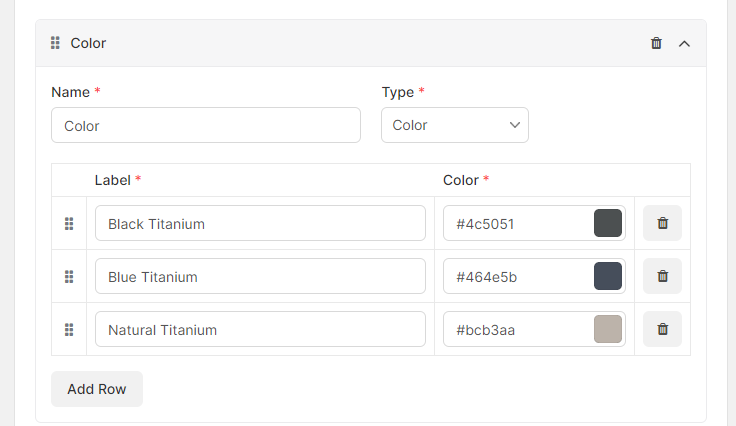Open the Natural Titanium color swatch
Viewport: 736px width, 426px height.
click(608, 329)
